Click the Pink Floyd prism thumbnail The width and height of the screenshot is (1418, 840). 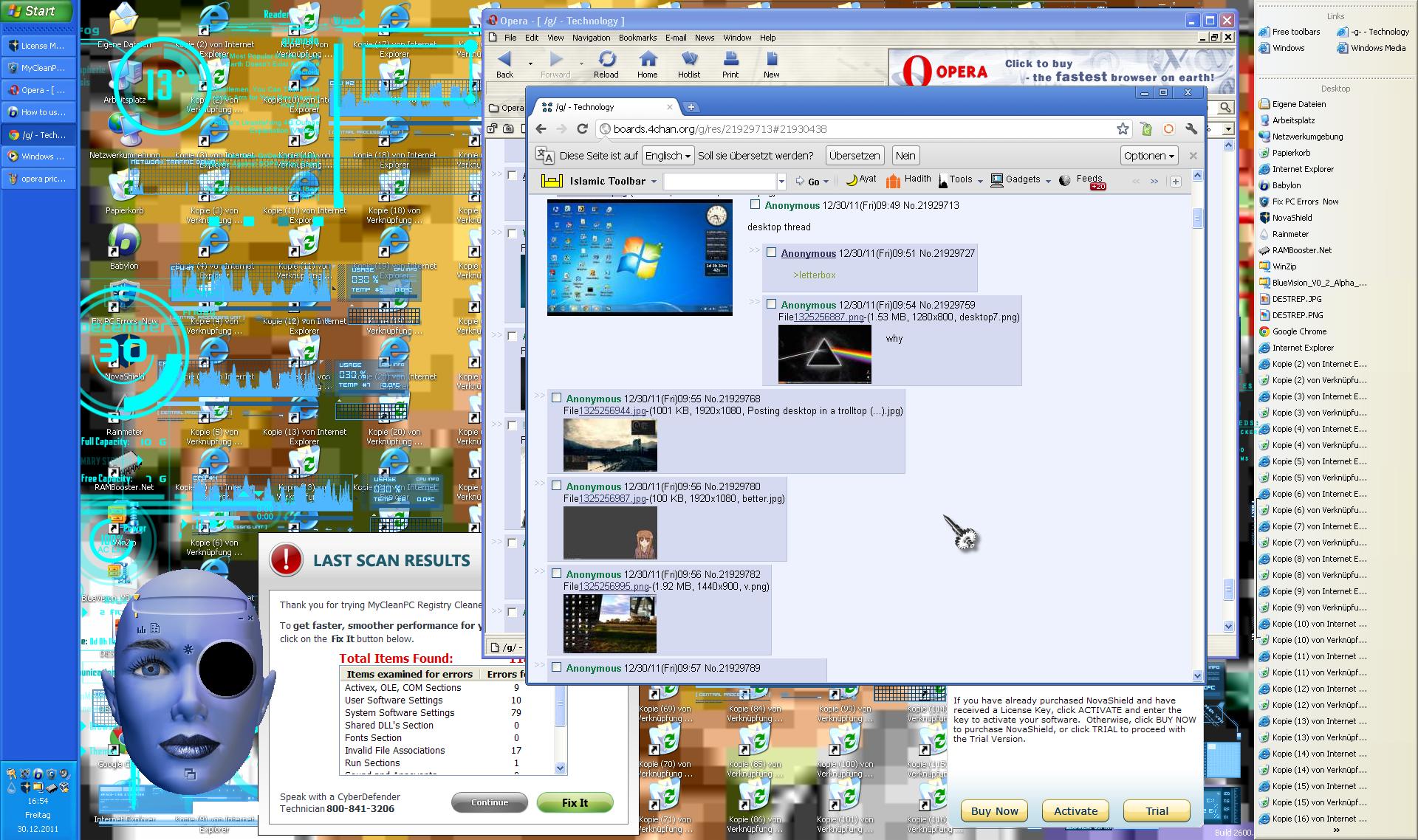824,354
